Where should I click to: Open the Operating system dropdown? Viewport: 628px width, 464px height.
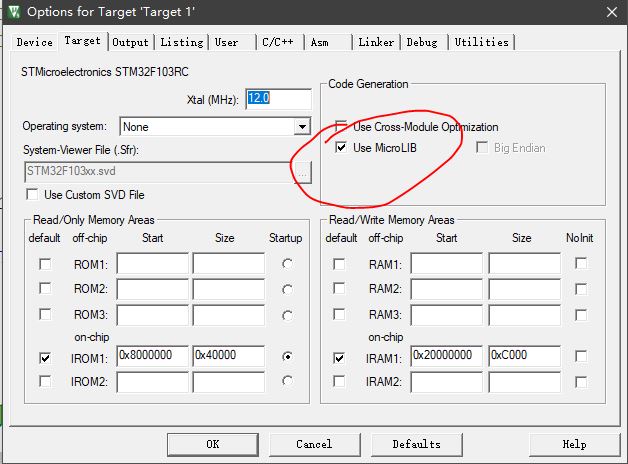[x=302, y=127]
